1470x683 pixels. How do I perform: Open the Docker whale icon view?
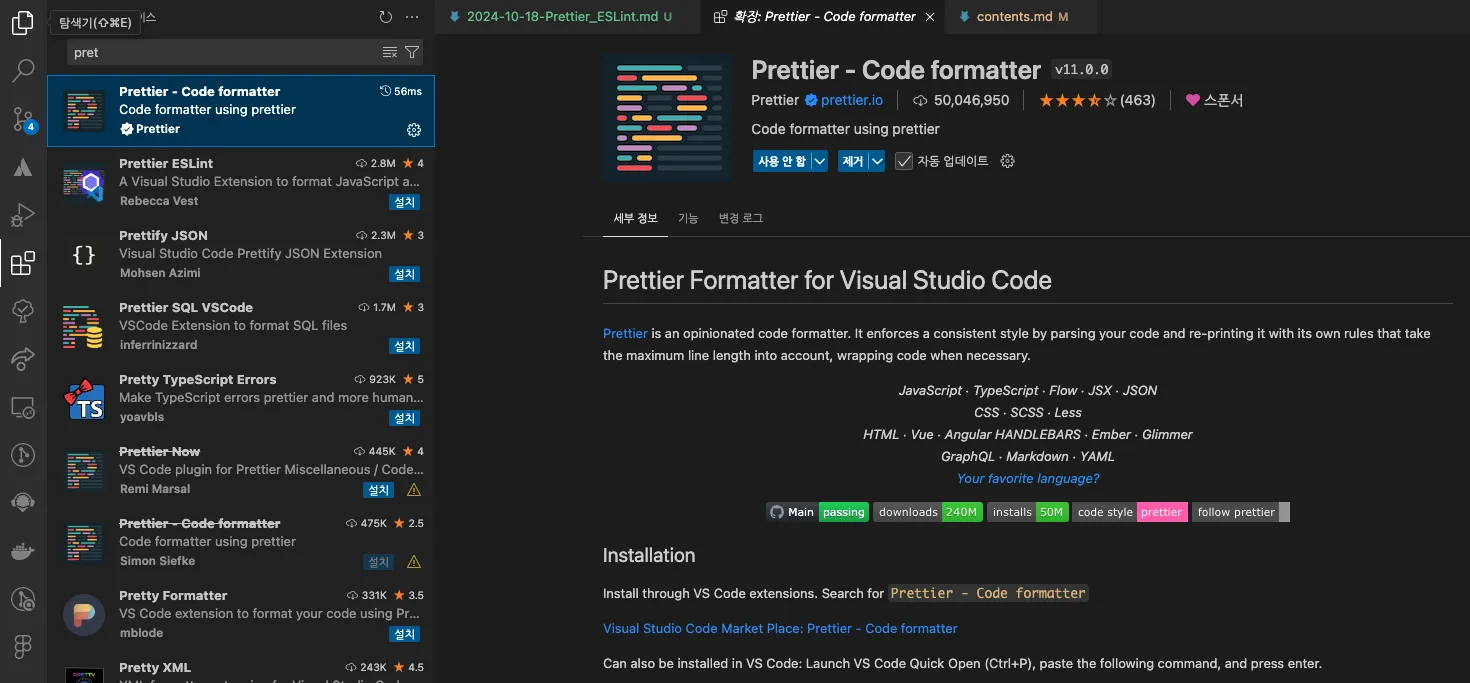pyautogui.click(x=22, y=551)
